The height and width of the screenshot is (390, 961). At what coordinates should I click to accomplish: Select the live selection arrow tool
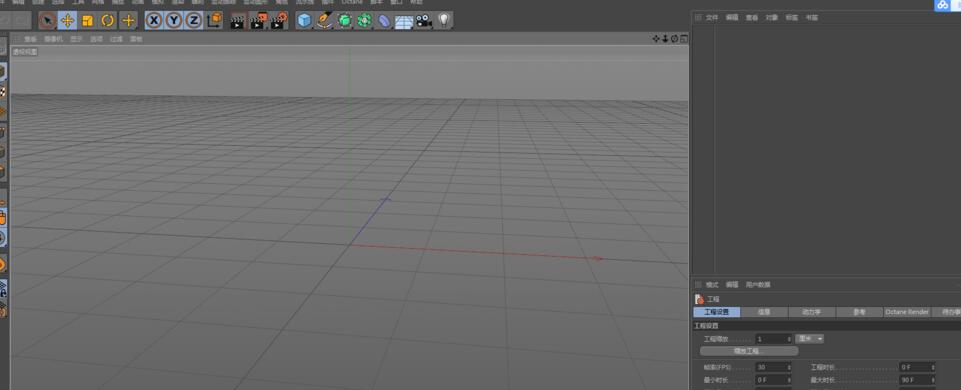coord(48,20)
